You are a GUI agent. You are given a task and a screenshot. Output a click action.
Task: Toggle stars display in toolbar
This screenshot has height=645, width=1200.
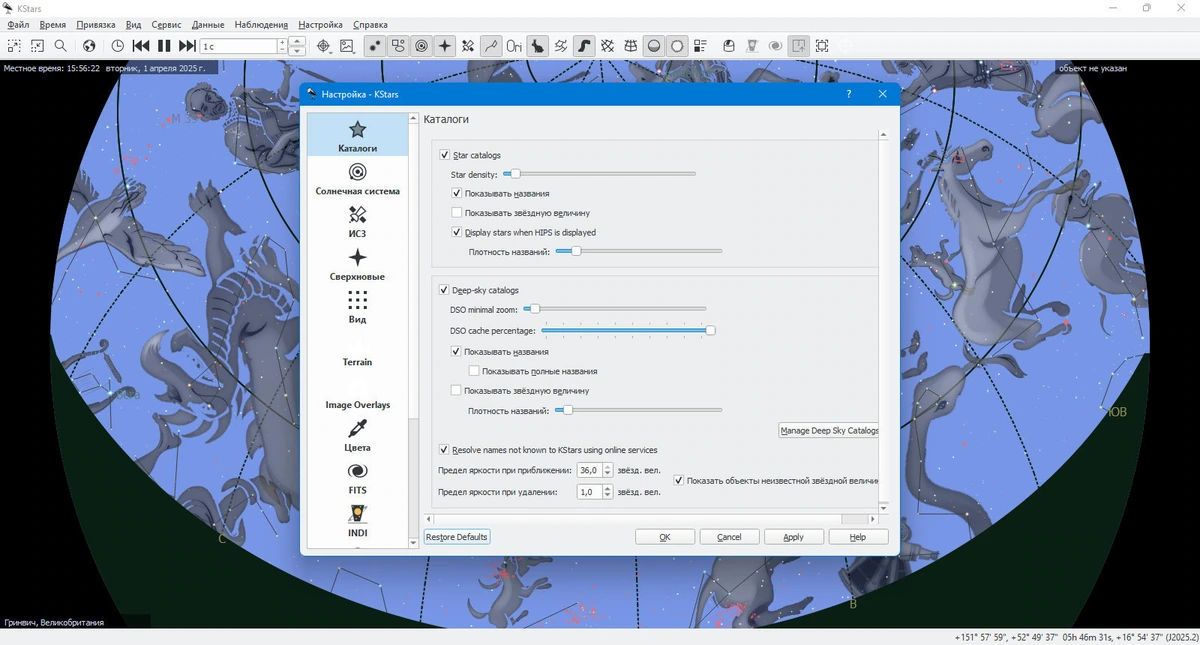click(x=376, y=45)
